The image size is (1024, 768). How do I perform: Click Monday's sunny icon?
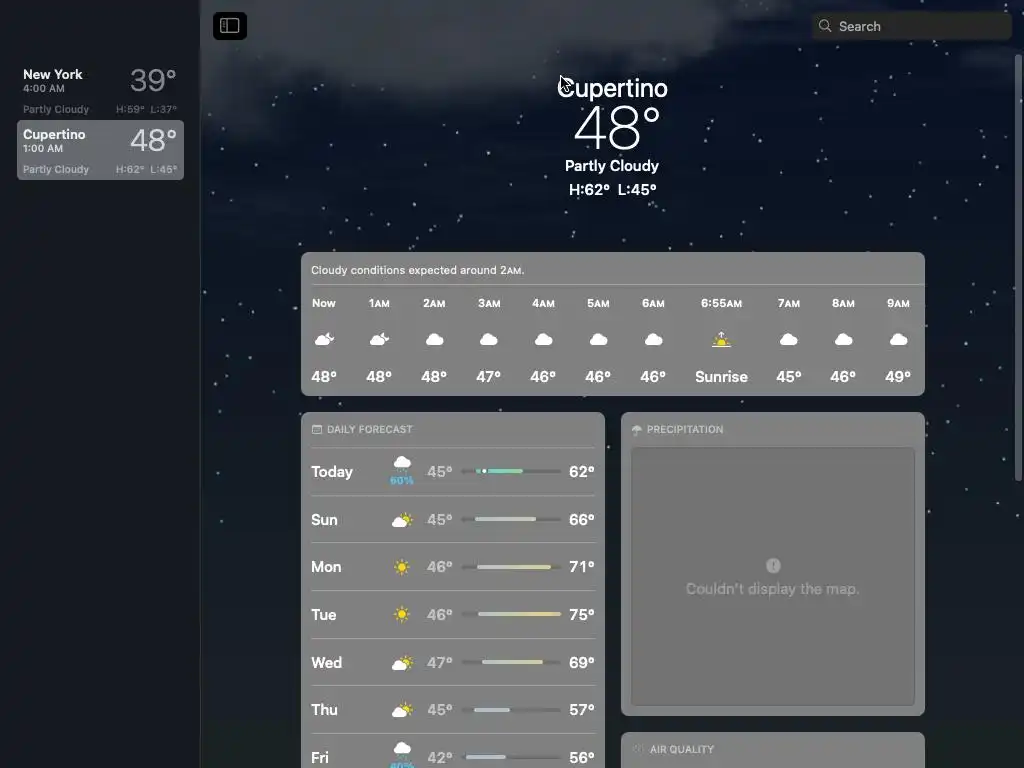[x=402, y=567]
